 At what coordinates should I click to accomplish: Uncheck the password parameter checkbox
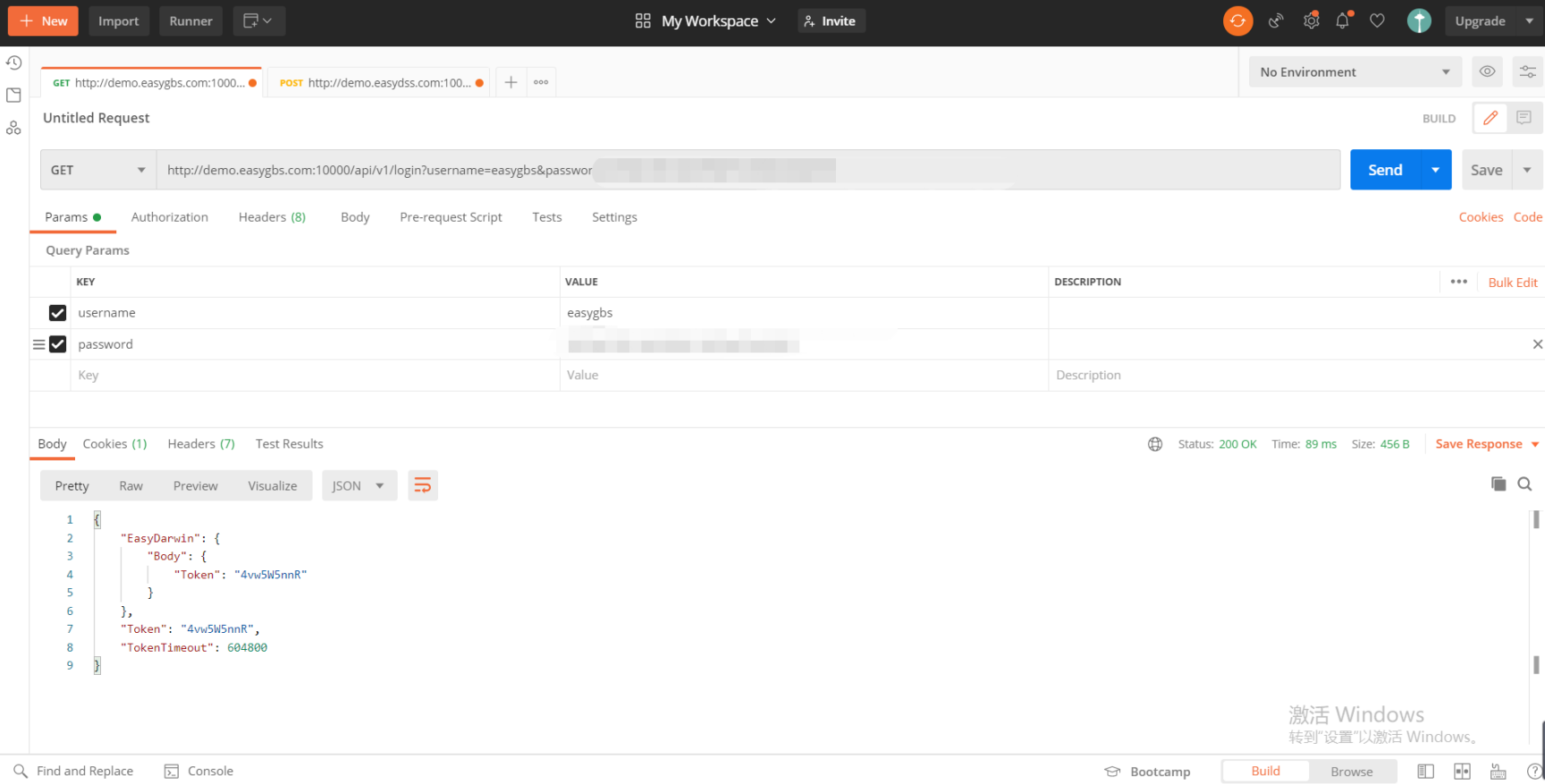point(57,344)
